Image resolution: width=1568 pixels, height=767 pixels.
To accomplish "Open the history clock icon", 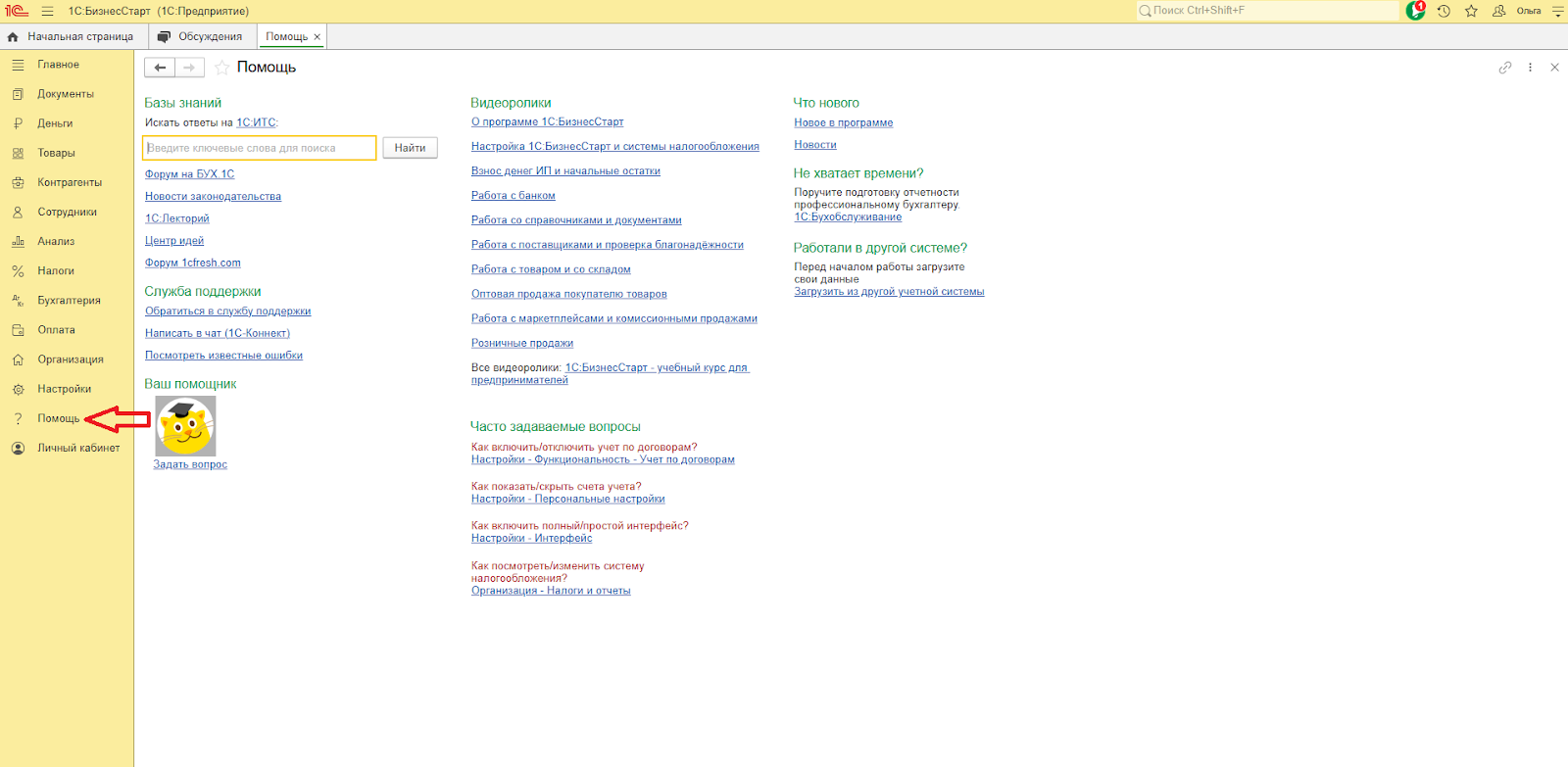I will click(1444, 11).
